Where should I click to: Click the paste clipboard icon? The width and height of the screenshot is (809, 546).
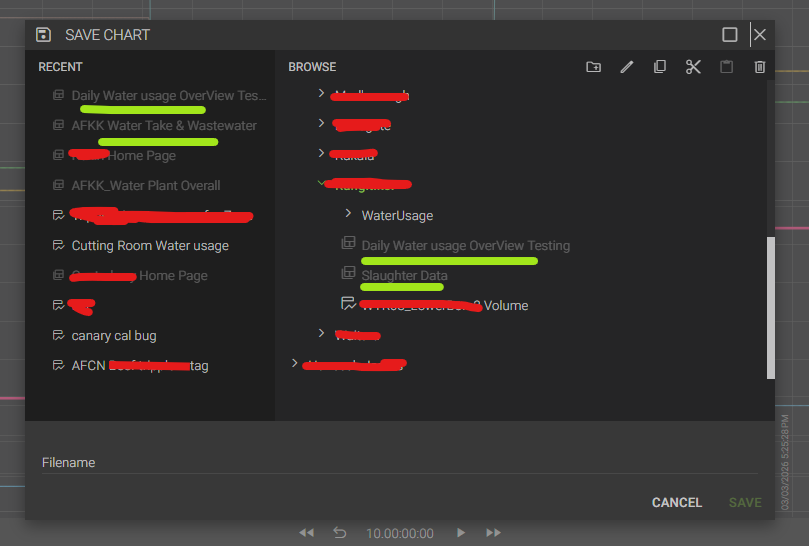click(x=726, y=67)
